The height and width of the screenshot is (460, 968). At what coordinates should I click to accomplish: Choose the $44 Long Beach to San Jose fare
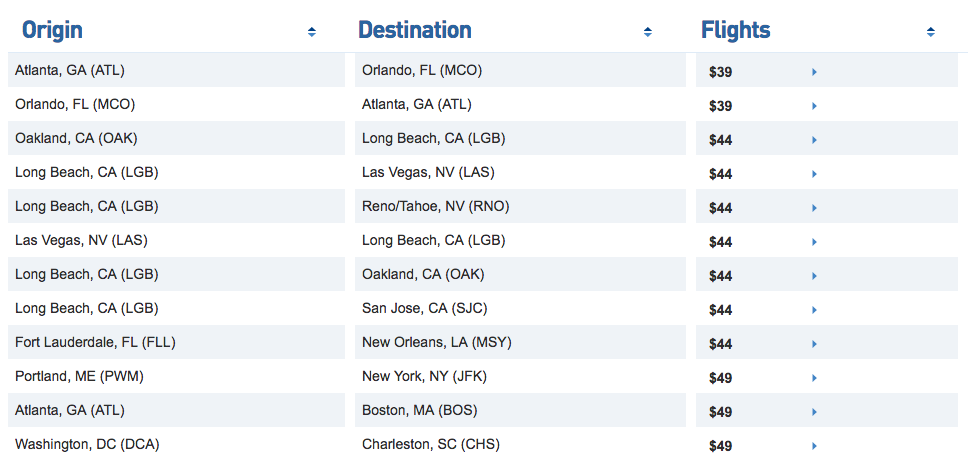point(720,310)
